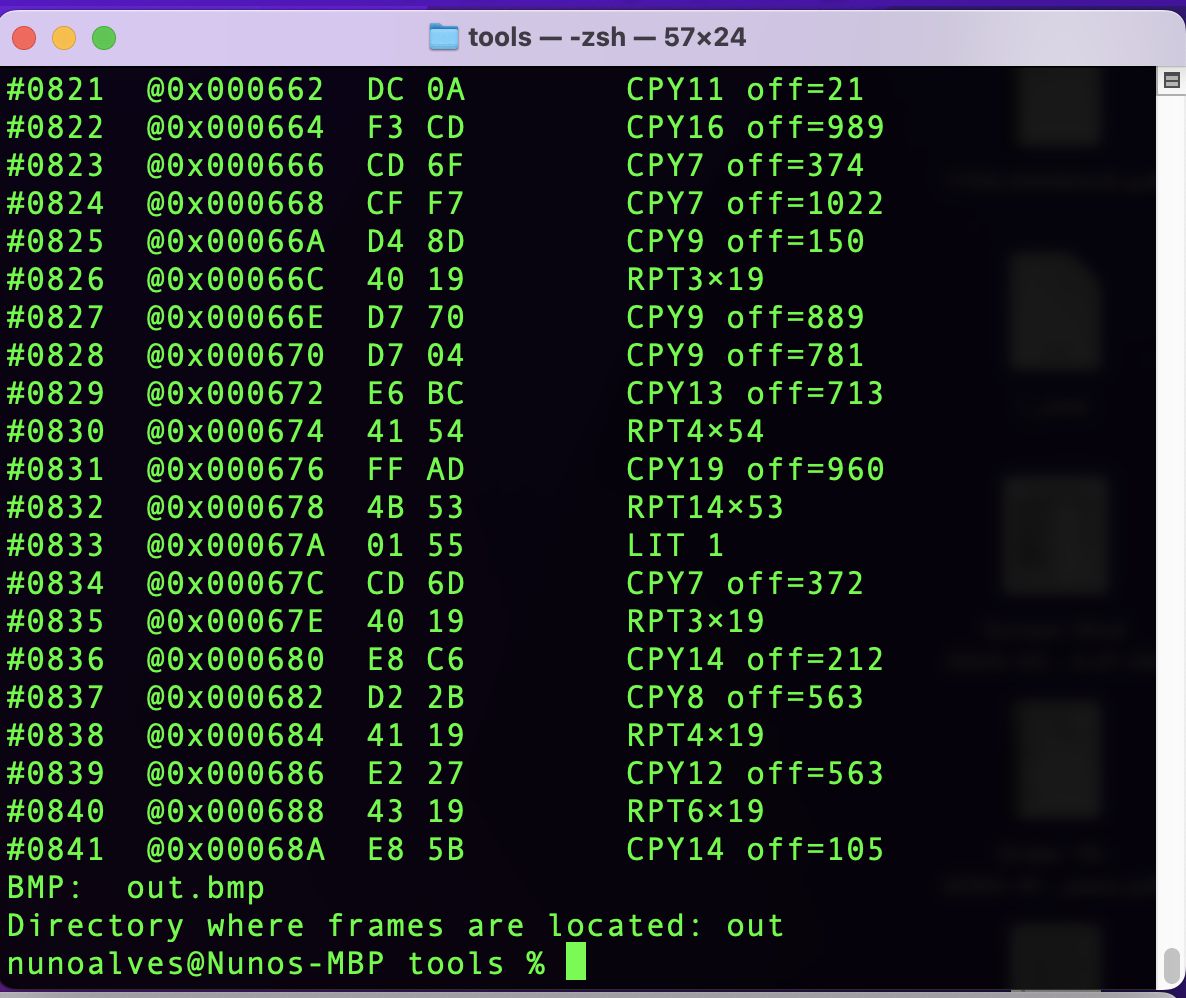Zoom the terminal with green button
The width and height of the screenshot is (1186, 998).
[x=104, y=37]
